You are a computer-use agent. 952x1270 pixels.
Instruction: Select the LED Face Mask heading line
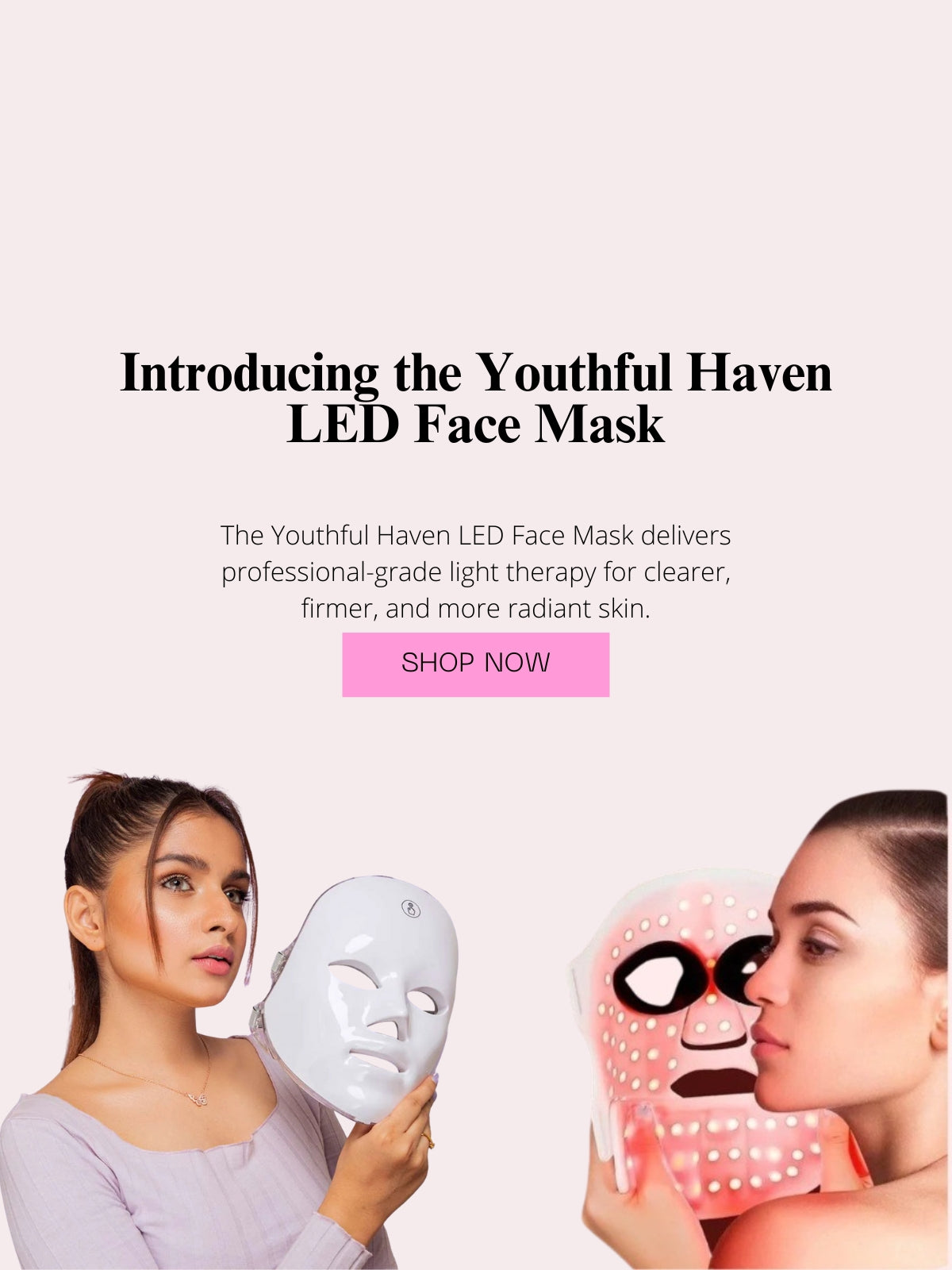click(x=476, y=425)
